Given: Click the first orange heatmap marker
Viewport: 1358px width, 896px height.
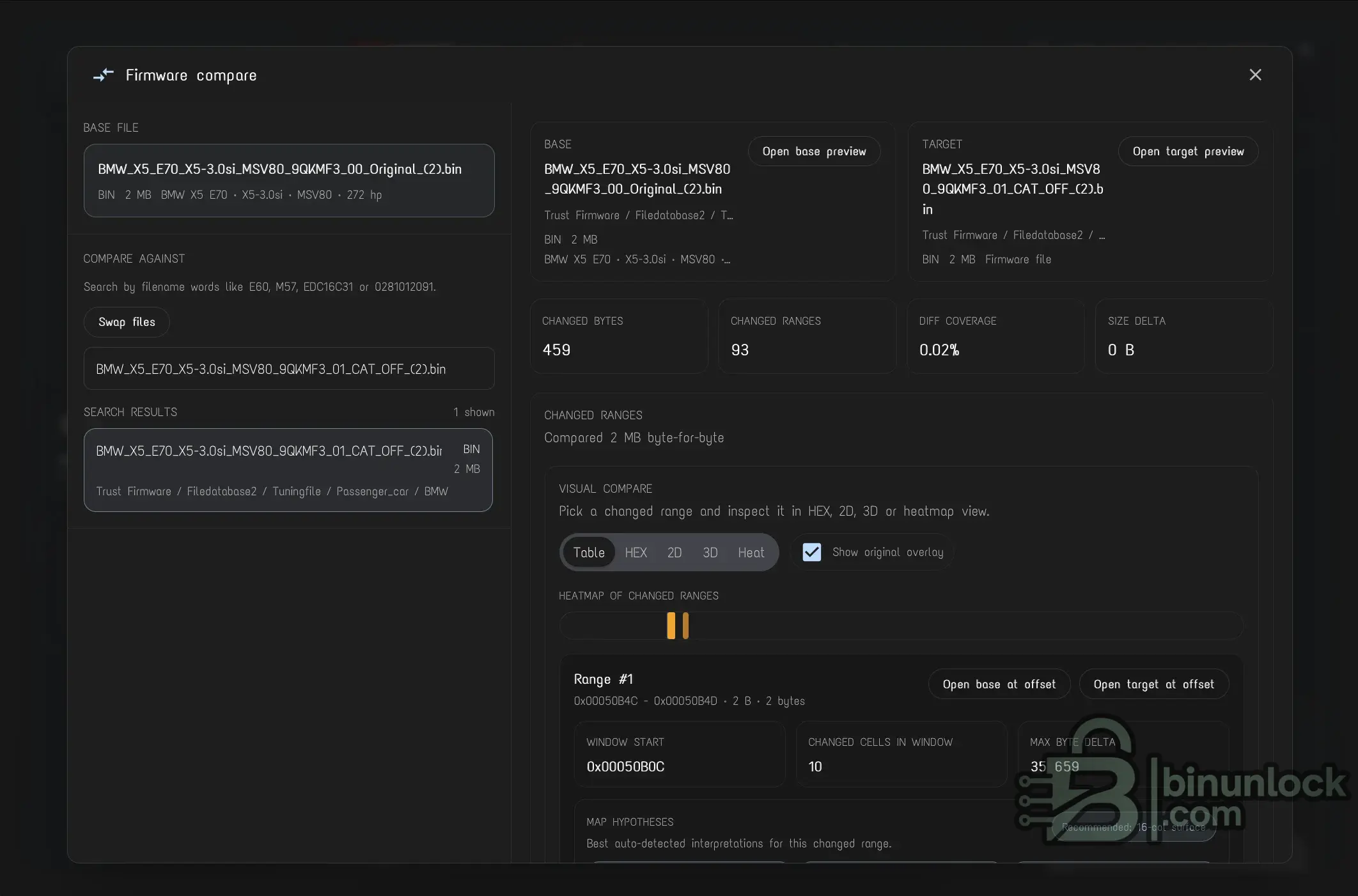Looking at the screenshot, I should point(671,626).
